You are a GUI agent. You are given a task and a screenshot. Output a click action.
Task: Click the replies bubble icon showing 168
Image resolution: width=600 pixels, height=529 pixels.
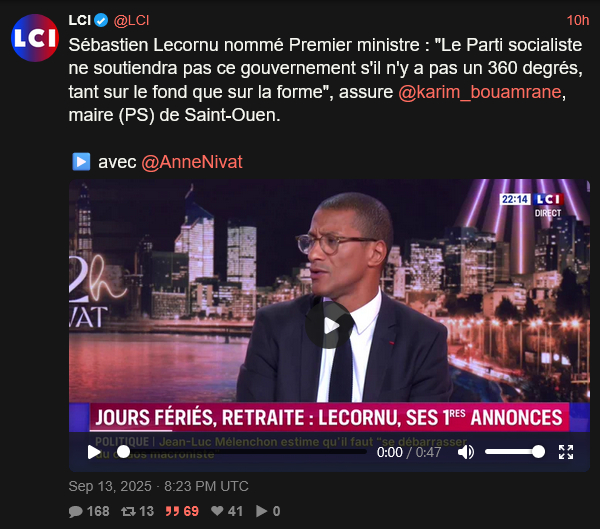click(75, 511)
